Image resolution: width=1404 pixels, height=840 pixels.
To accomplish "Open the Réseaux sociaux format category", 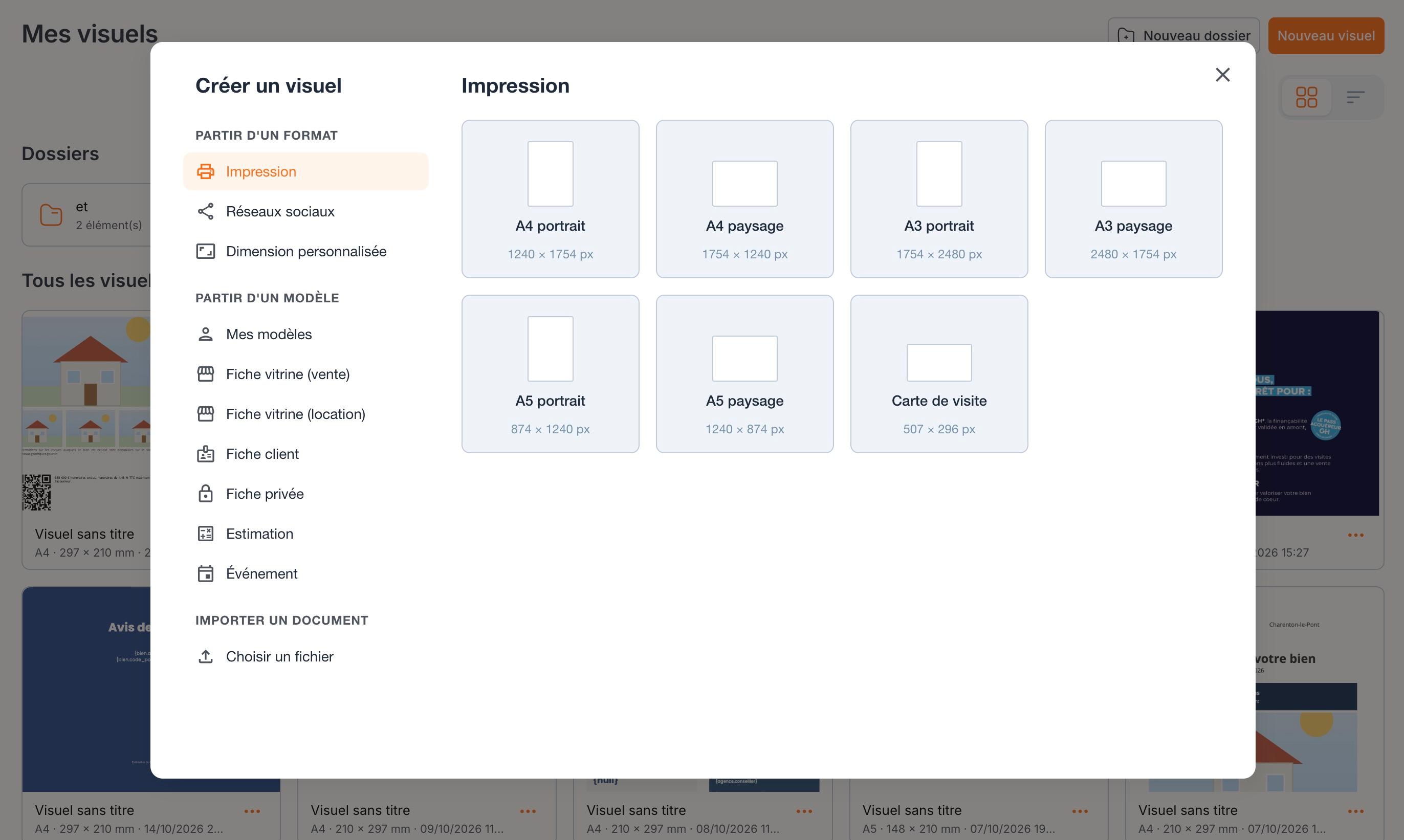I will pyautogui.click(x=305, y=211).
